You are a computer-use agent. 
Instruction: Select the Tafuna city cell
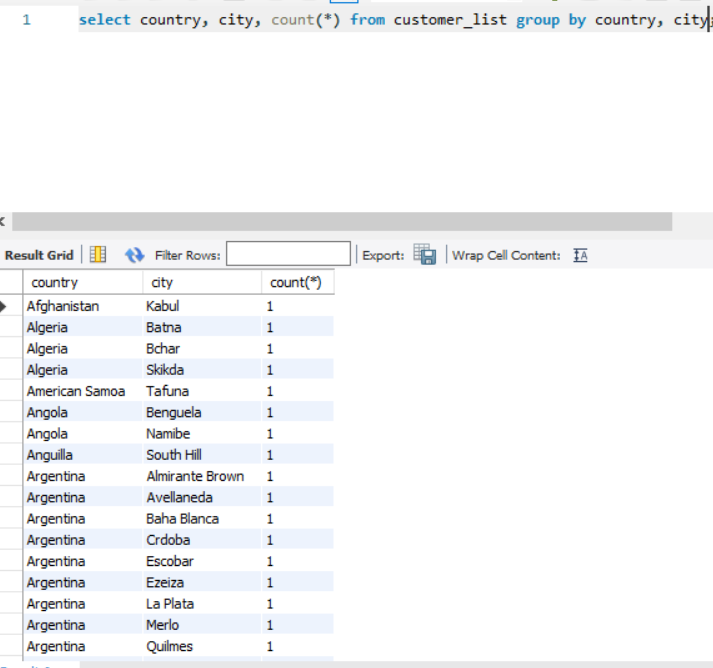pos(202,391)
